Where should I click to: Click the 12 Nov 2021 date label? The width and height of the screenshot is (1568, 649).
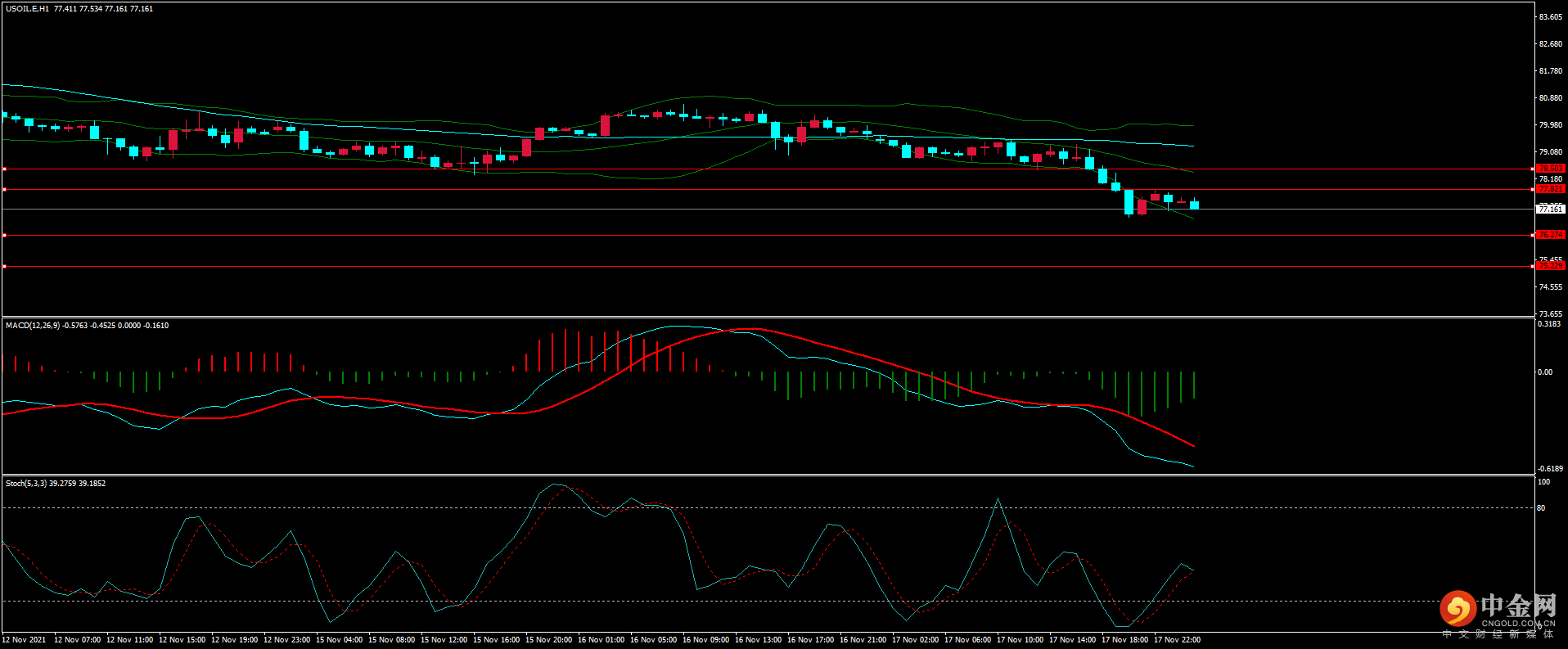(25, 640)
